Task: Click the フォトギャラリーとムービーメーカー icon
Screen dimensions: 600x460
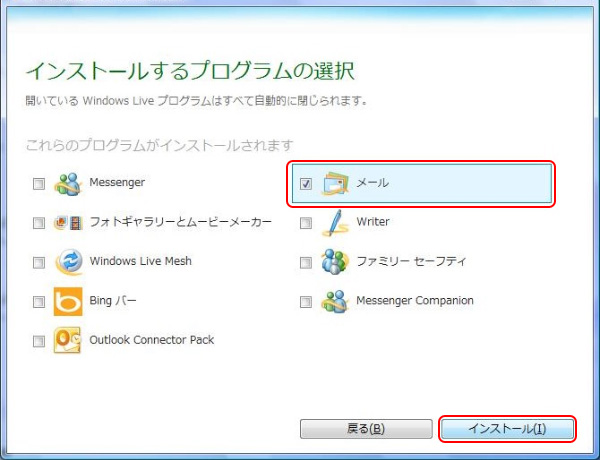Action: [x=68, y=223]
